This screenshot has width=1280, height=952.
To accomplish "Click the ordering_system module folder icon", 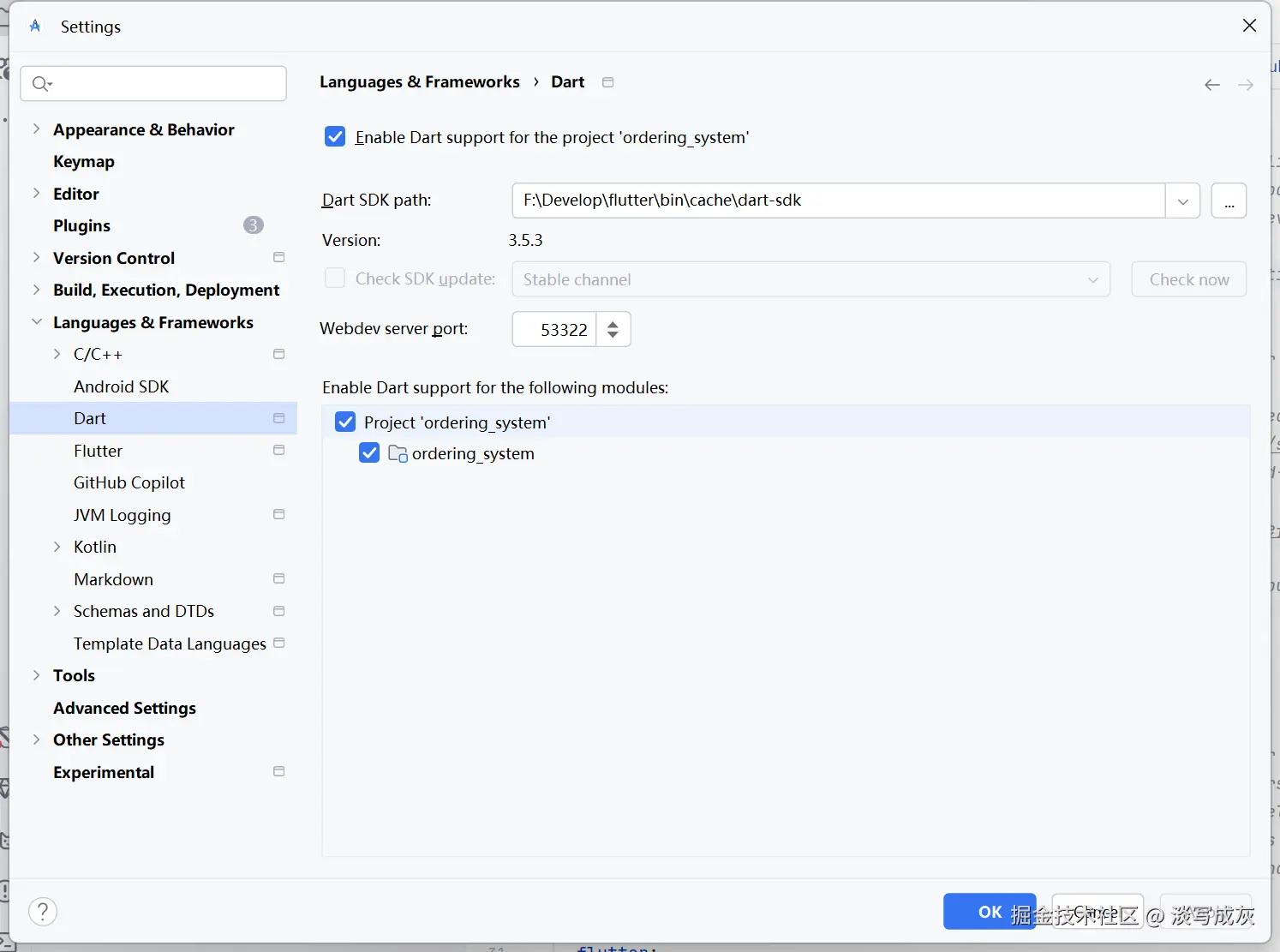I will point(398,453).
